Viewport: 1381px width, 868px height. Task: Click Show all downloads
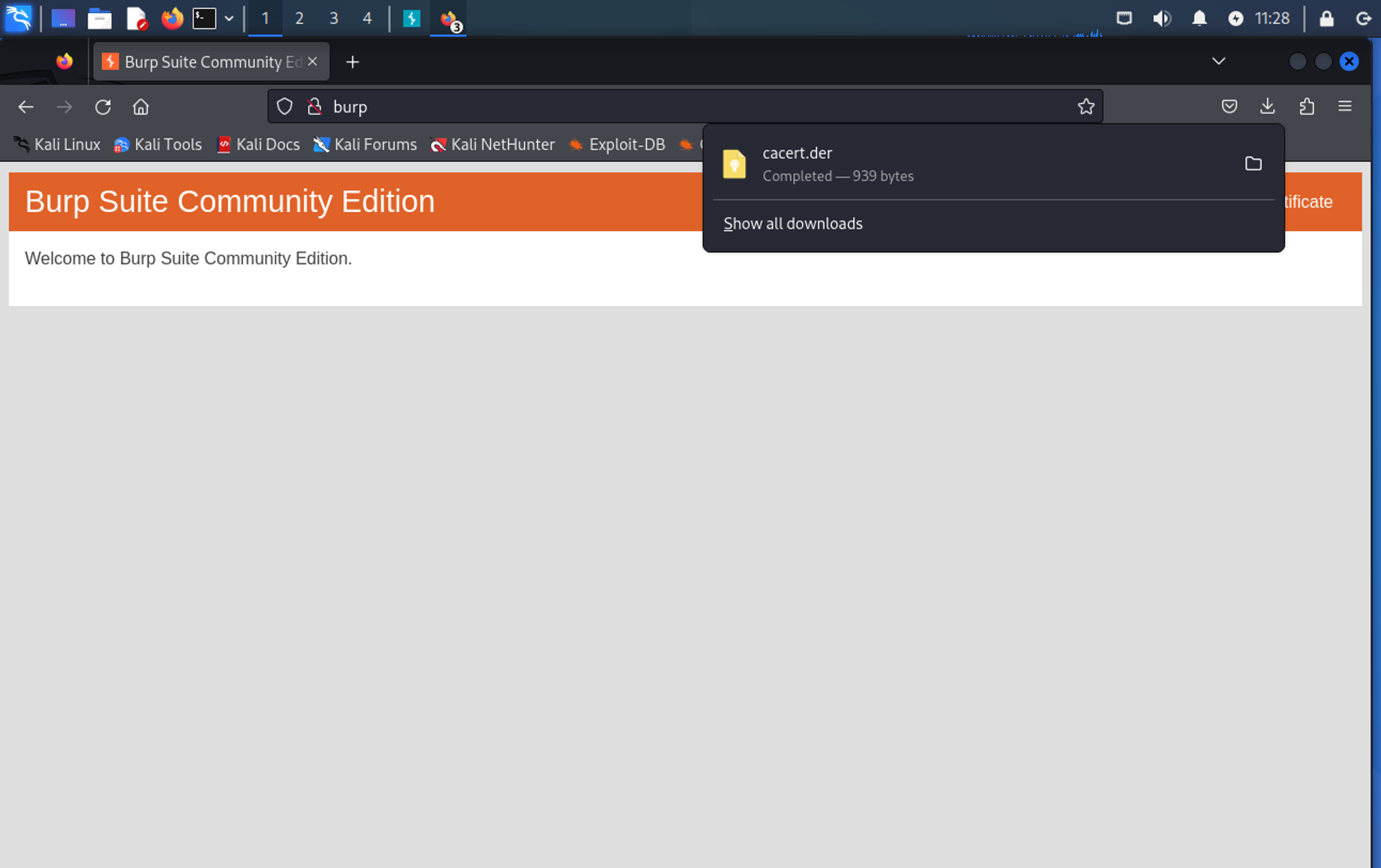tap(793, 224)
